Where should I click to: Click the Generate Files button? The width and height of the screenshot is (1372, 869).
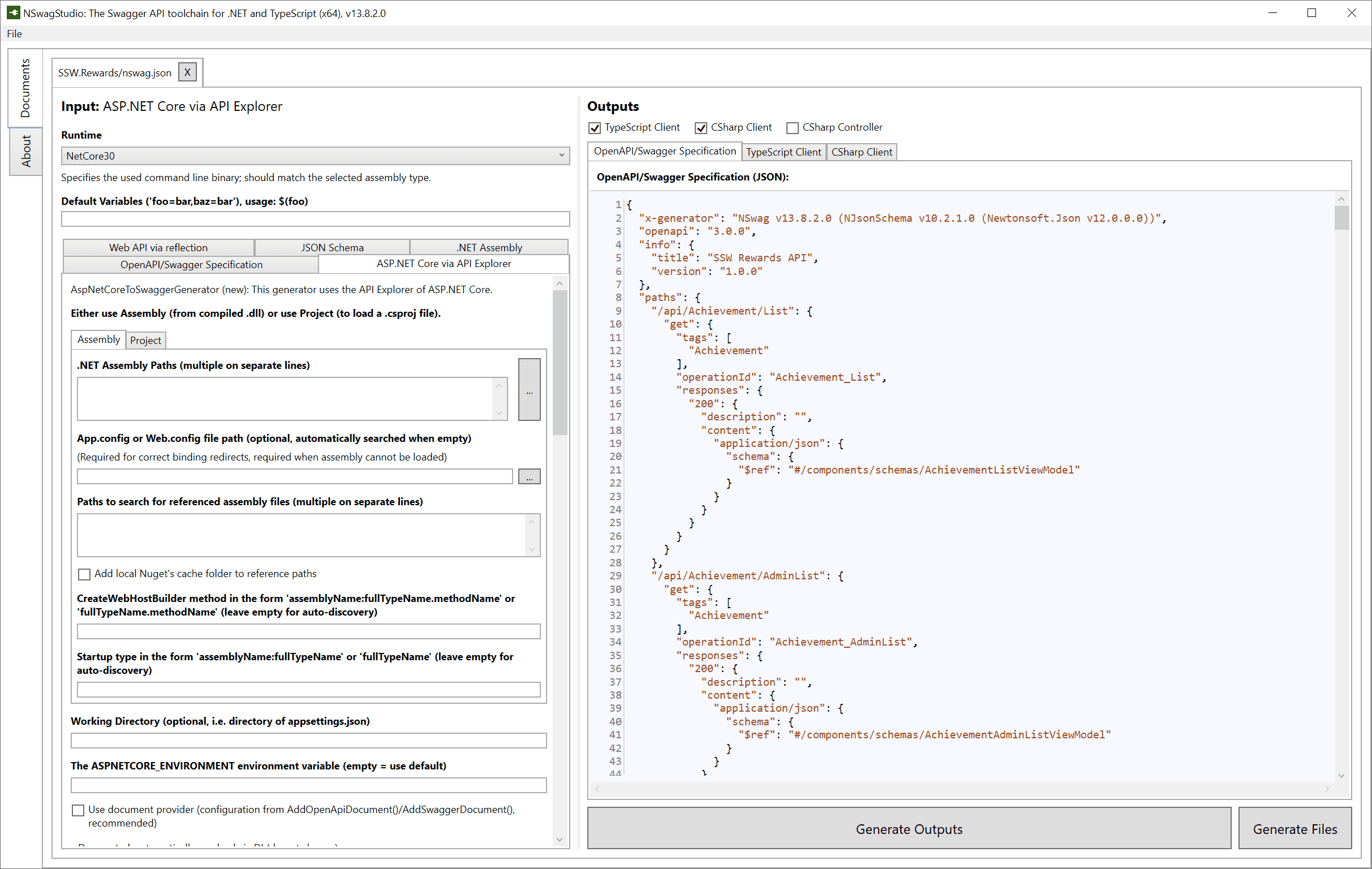coord(1294,828)
